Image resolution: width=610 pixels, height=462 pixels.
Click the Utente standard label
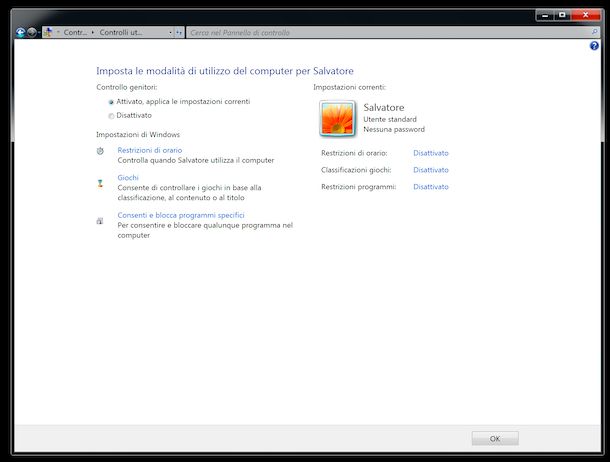pos(390,119)
